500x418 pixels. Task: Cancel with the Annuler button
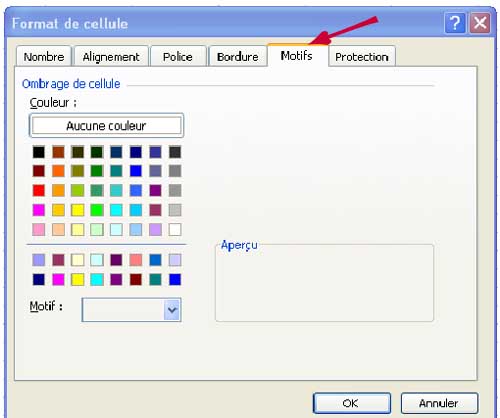pyautogui.click(x=439, y=403)
